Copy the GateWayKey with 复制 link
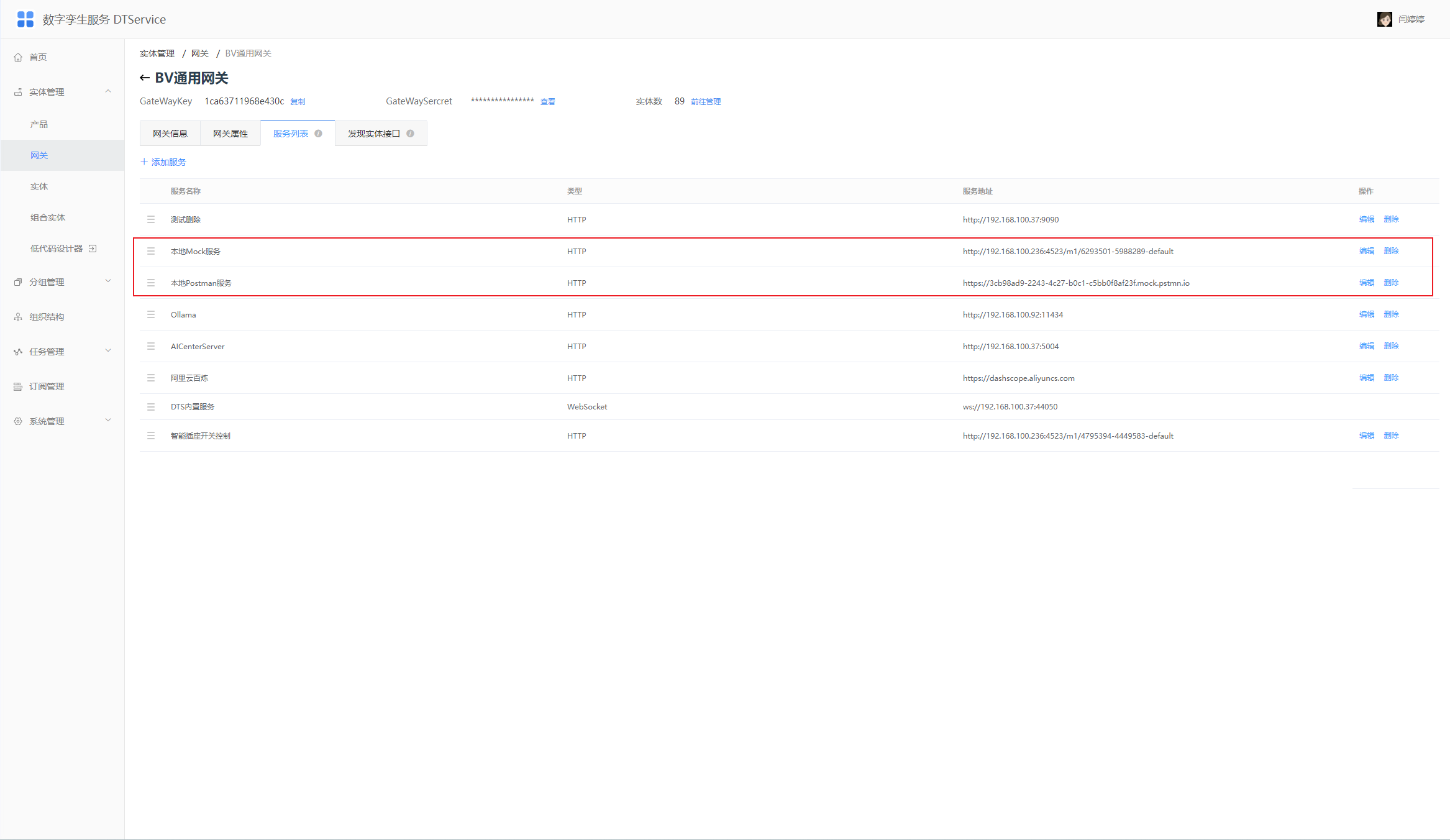The height and width of the screenshot is (840, 1450). click(298, 102)
